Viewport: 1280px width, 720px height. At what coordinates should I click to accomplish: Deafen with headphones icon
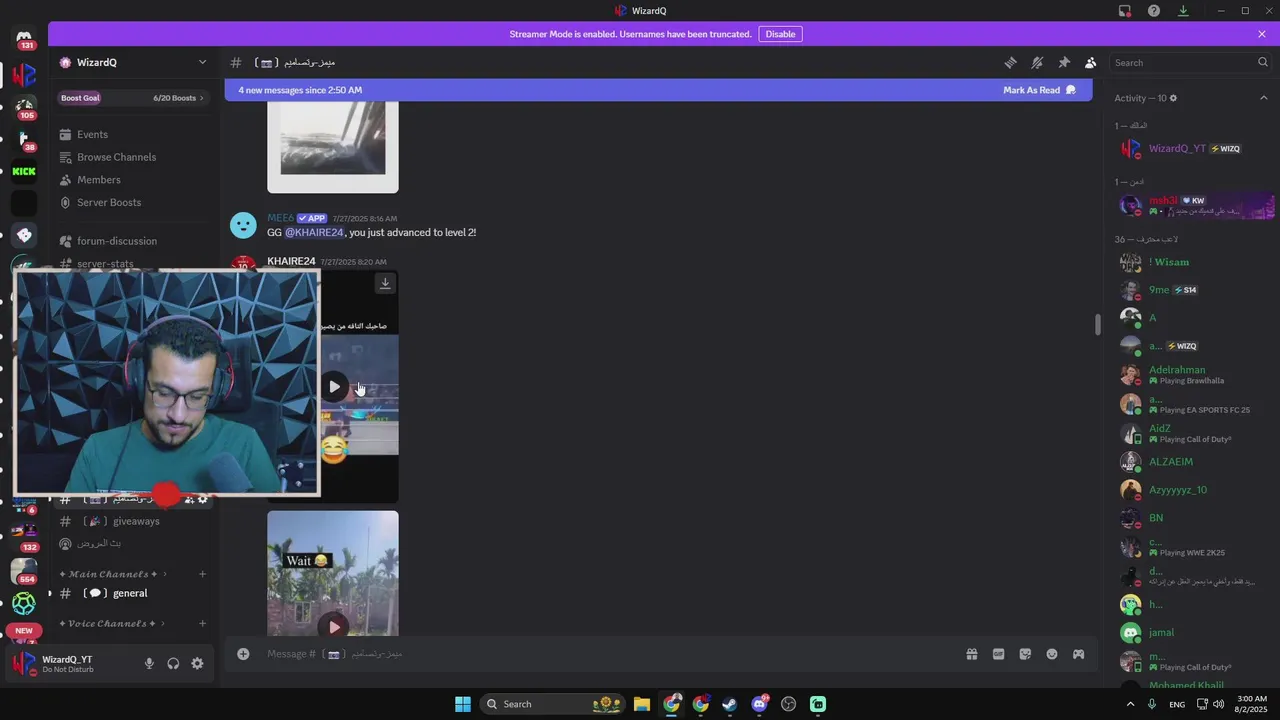(x=173, y=663)
